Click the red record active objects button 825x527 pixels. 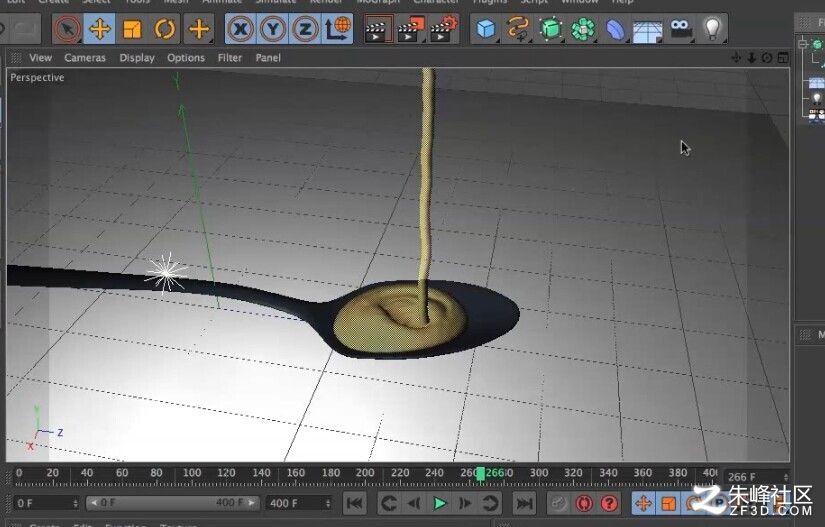pos(583,503)
